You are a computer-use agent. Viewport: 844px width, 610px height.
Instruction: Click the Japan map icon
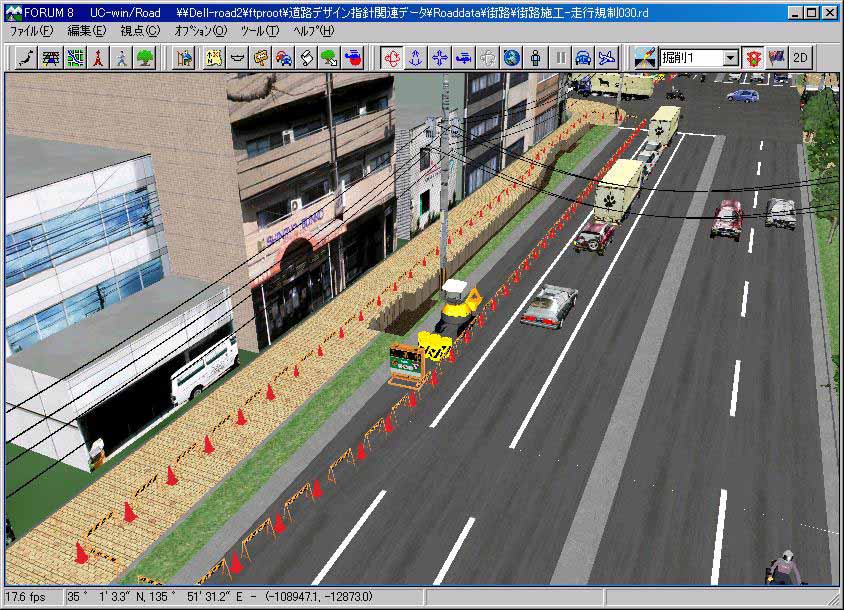tap(26, 58)
